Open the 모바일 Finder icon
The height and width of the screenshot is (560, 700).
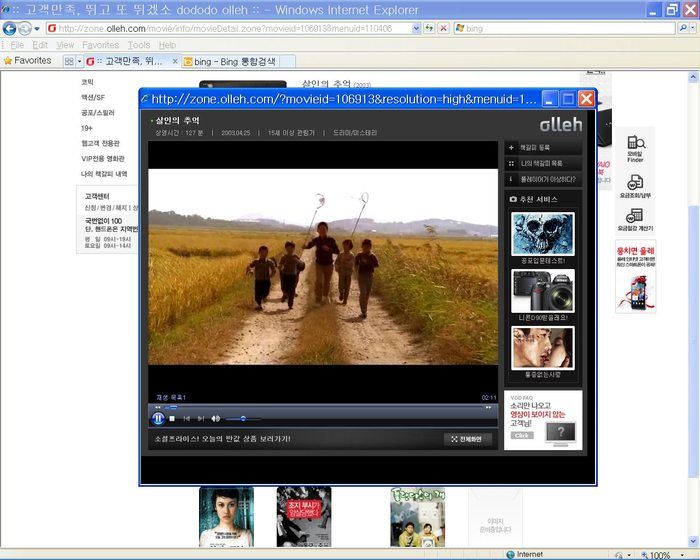(635, 149)
